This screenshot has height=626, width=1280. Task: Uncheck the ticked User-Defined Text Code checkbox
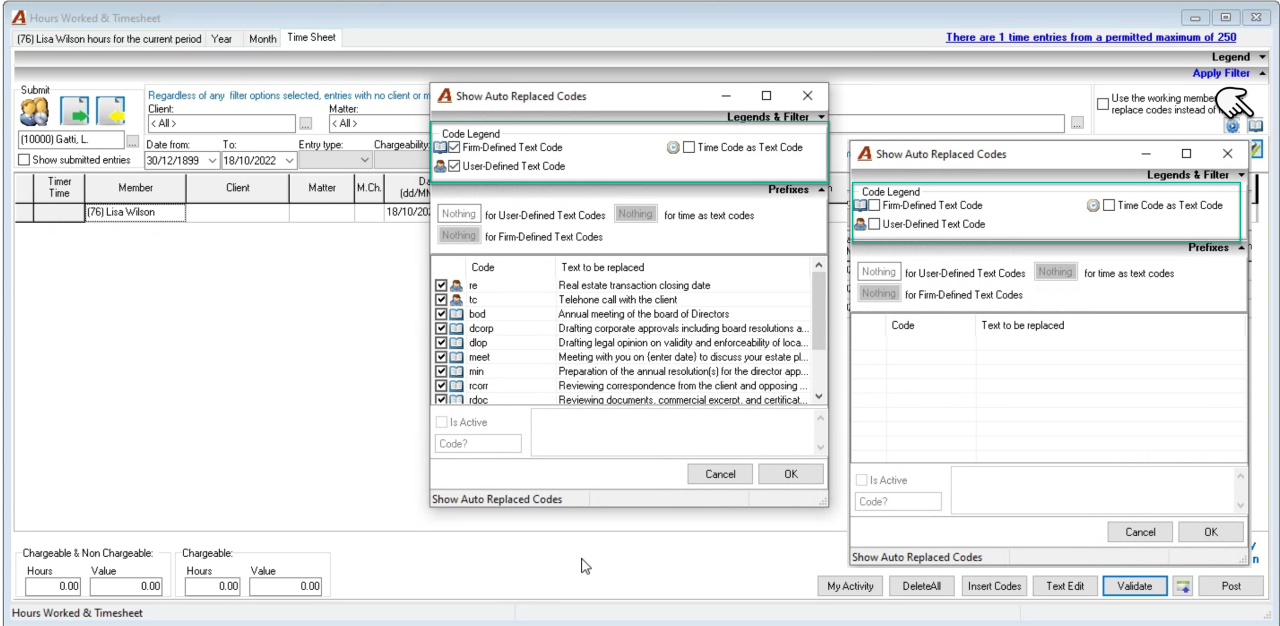pyautogui.click(x=455, y=166)
